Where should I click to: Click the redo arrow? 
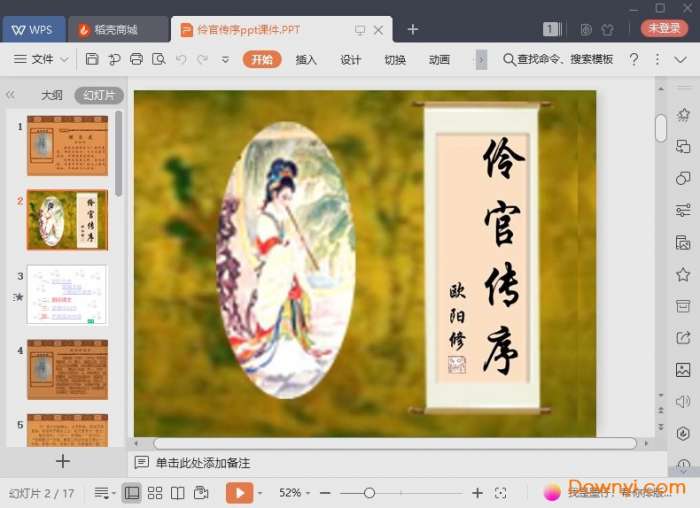click(203, 59)
